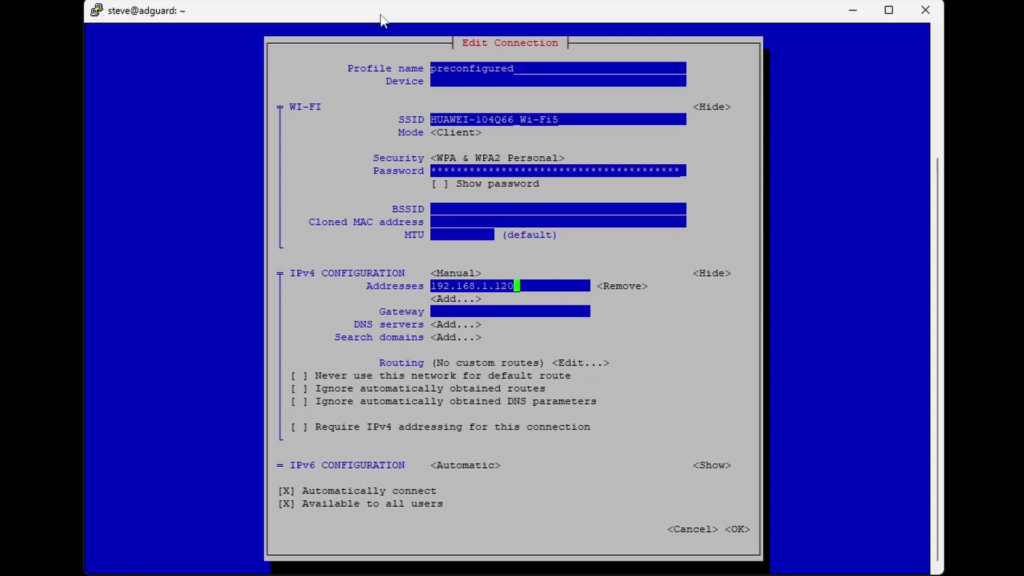Screen dimensions: 1024x576
Task: Add a DNS server entry
Action: click(x=455, y=325)
